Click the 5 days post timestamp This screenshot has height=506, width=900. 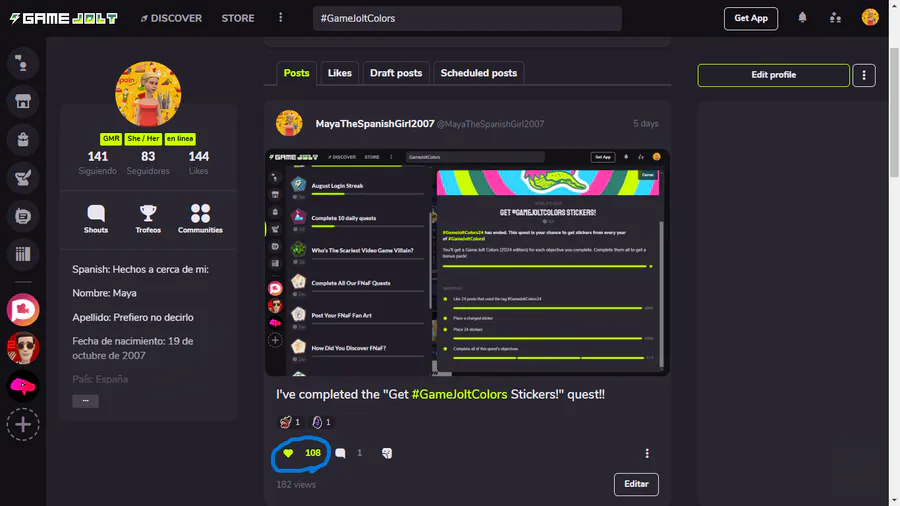click(x=646, y=124)
